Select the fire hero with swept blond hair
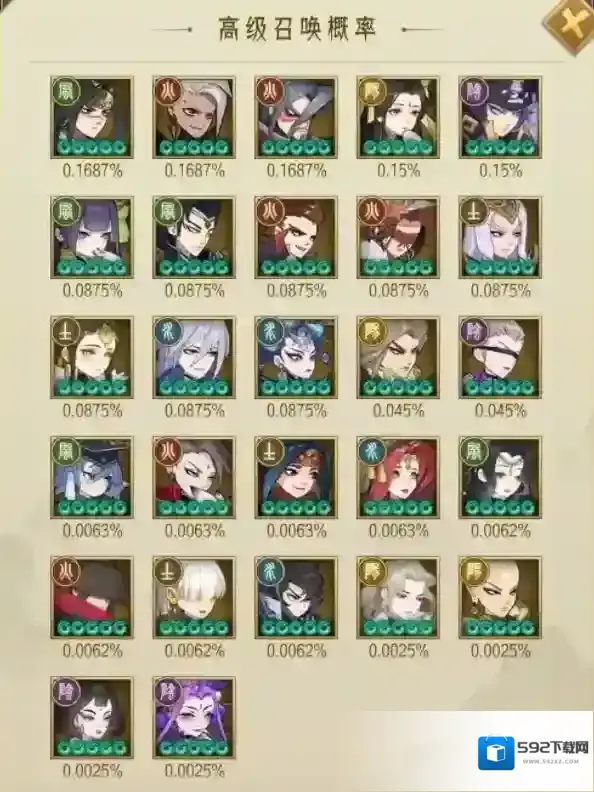594x792 pixels. (x=194, y=118)
